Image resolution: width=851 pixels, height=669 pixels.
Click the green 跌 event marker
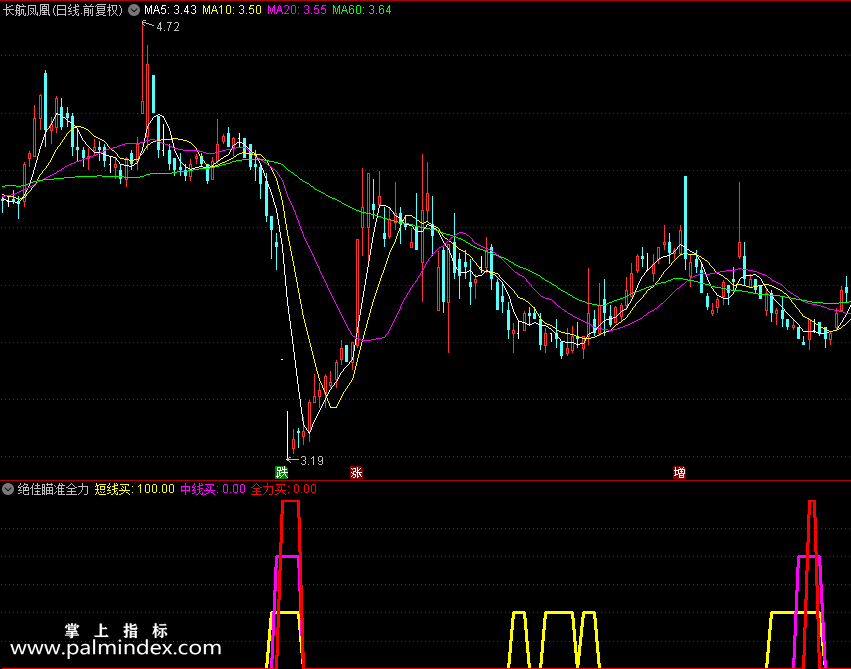click(x=281, y=472)
